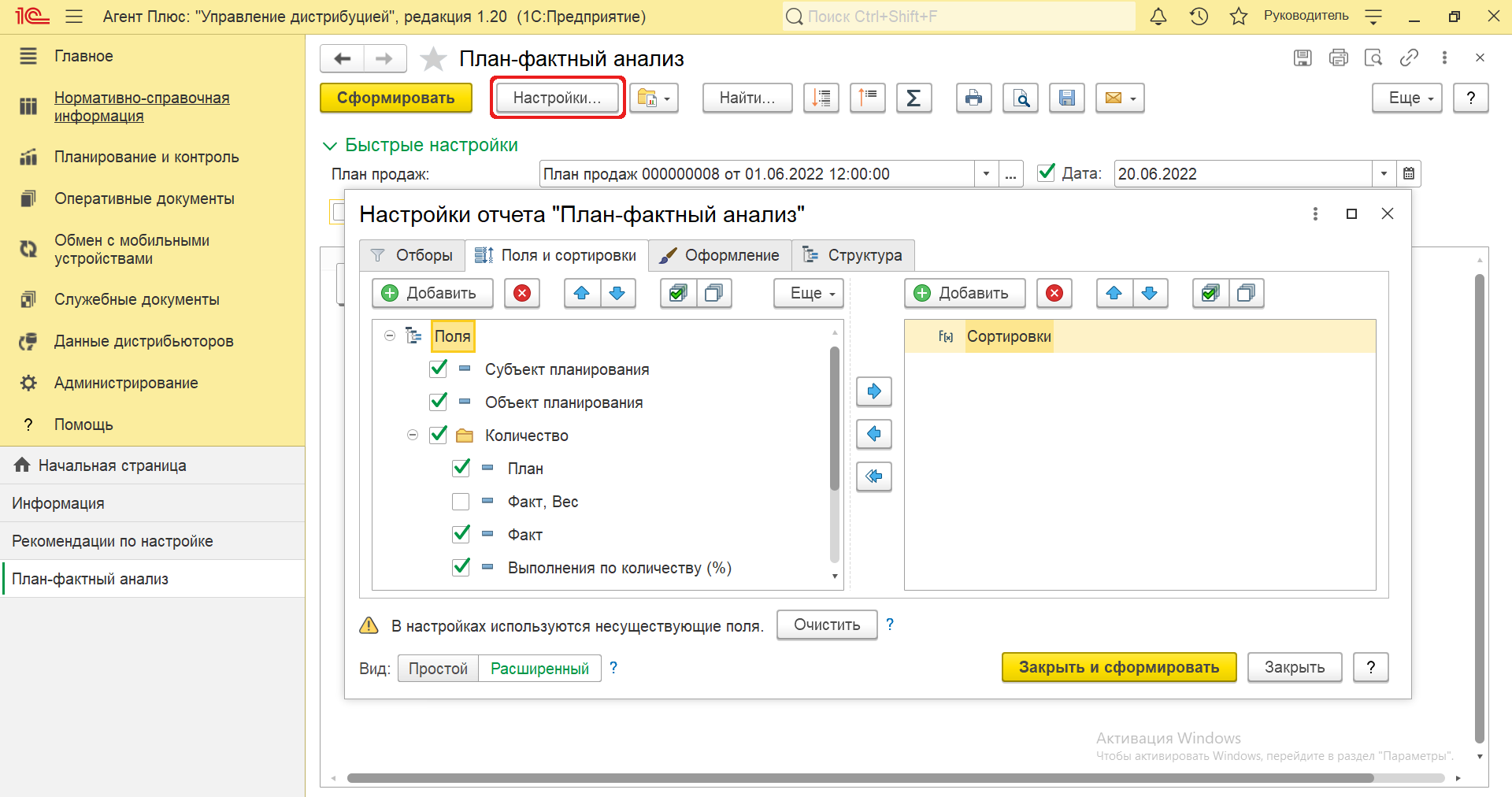The width and height of the screenshot is (1512, 797).
Task: Delete selected field with red X icon
Action: [521, 293]
